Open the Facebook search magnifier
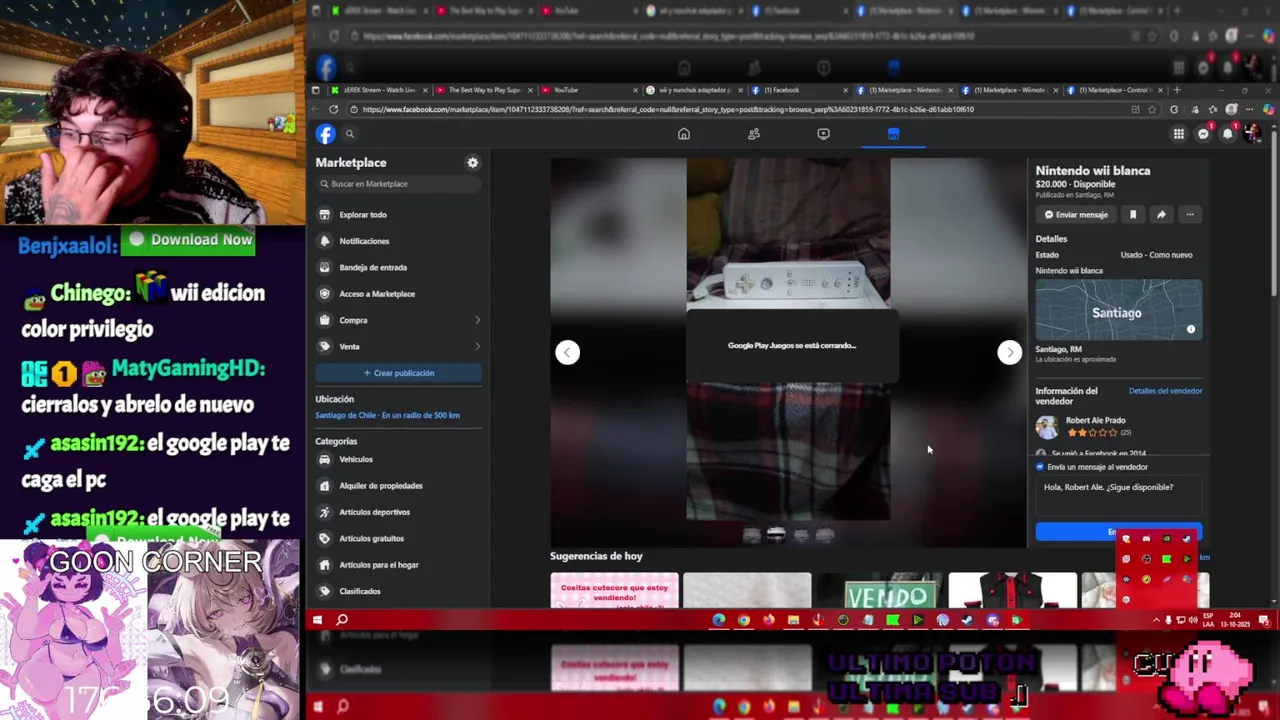The width and height of the screenshot is (1280, 720). pyautogui.click(x=350, y=134)
